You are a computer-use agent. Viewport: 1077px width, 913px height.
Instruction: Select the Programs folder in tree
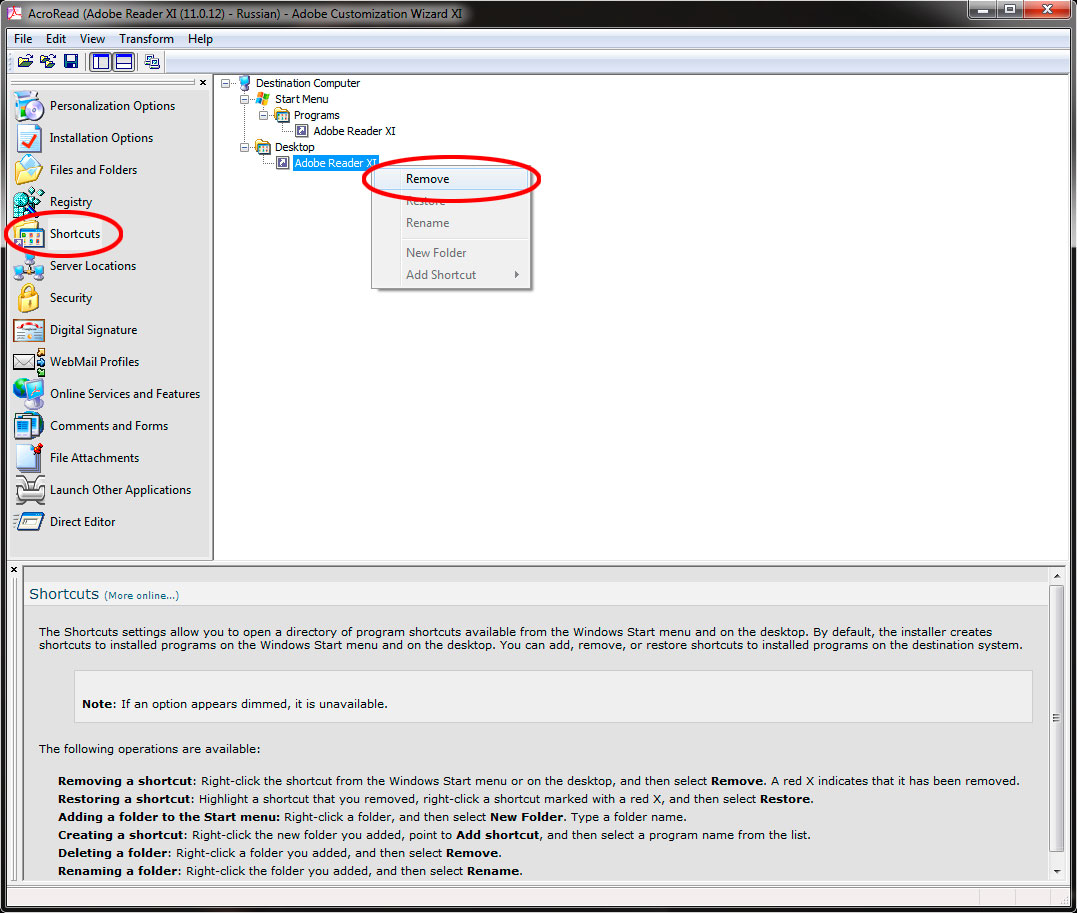317,115
